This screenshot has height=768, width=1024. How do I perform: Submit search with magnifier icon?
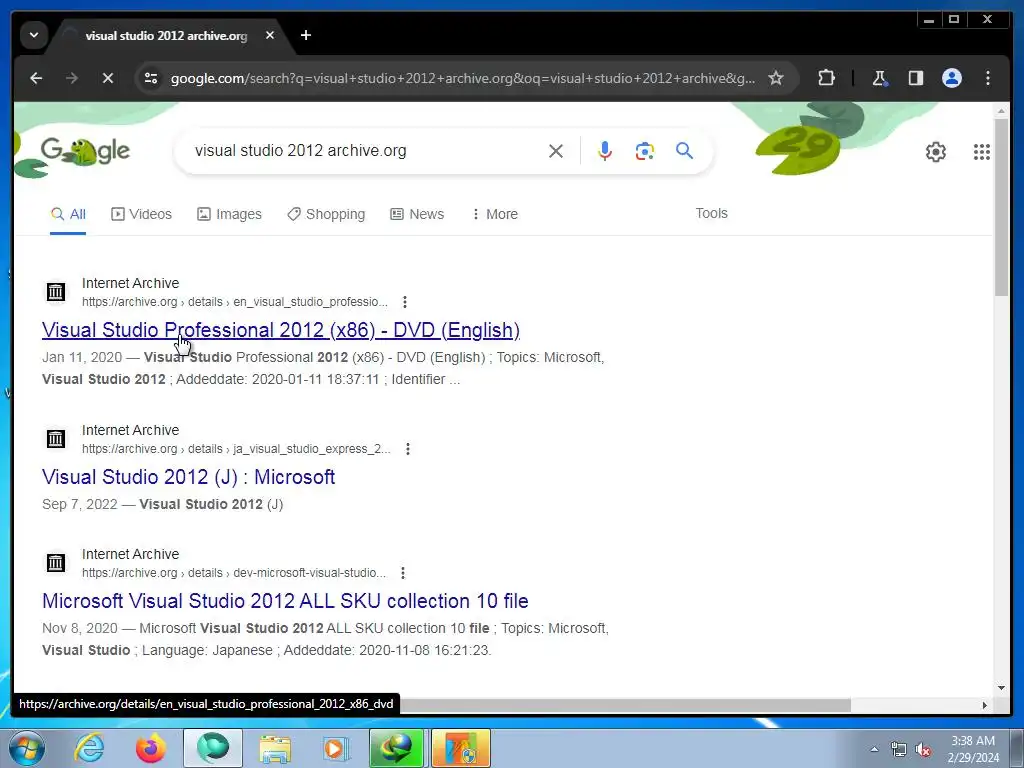[684, 151]
